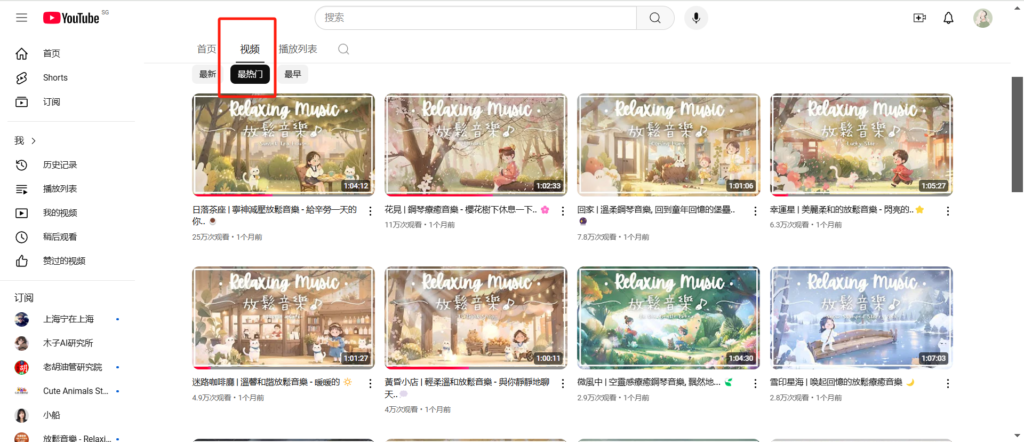Open notifications bell

pyautogui.click(x=948, y=18)
